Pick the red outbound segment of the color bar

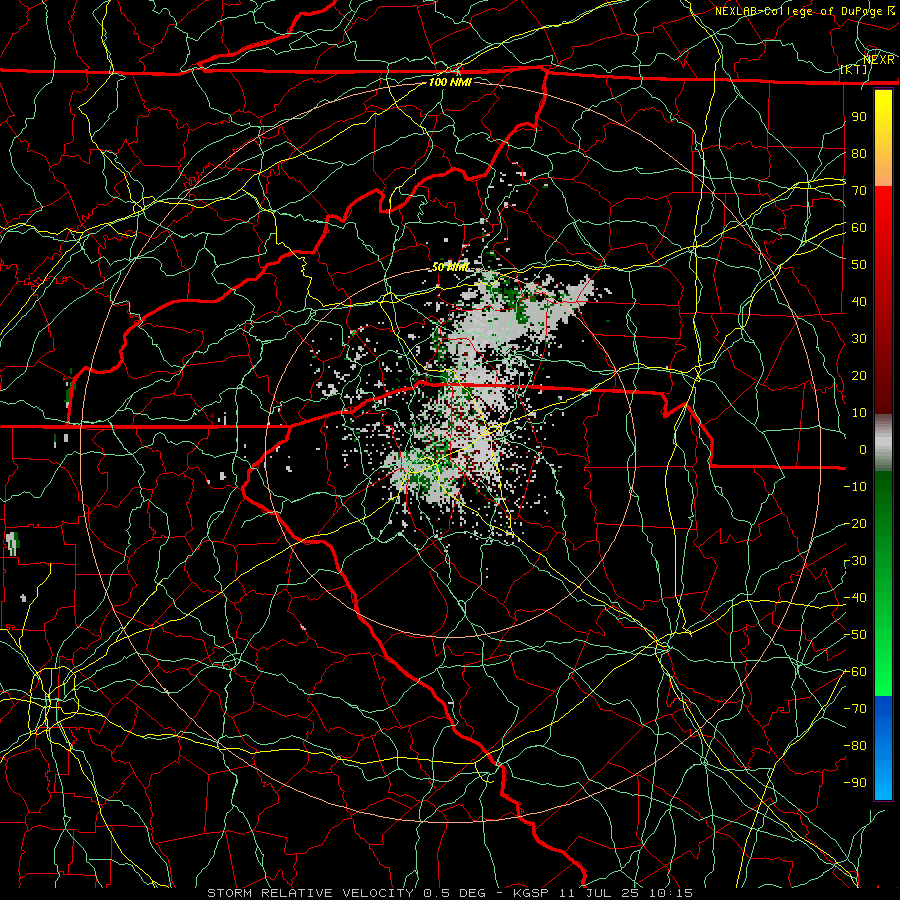point(883,300)
